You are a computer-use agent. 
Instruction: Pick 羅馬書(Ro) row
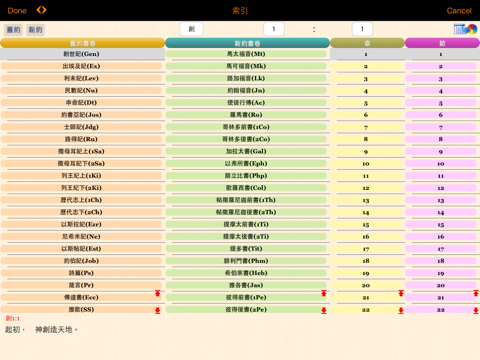pyautogui.click(x=246, y=115)
